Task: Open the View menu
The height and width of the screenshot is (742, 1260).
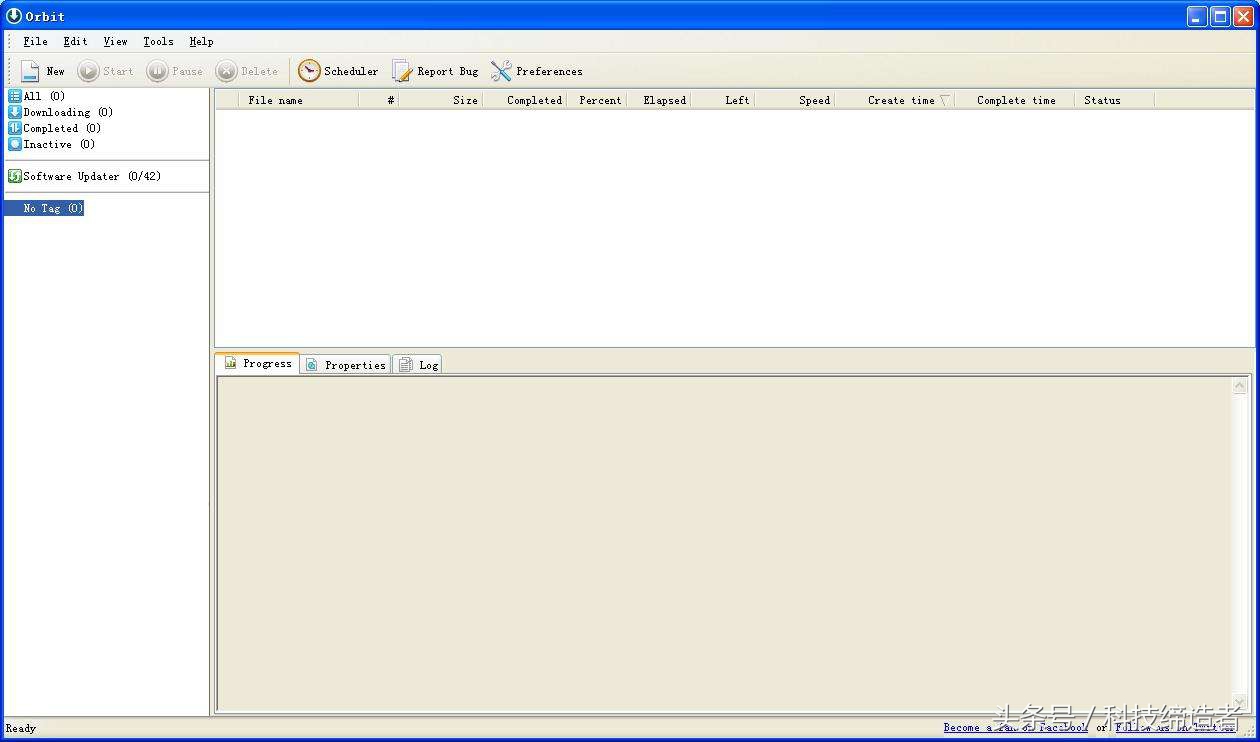Action: click(x=115, y=41)
